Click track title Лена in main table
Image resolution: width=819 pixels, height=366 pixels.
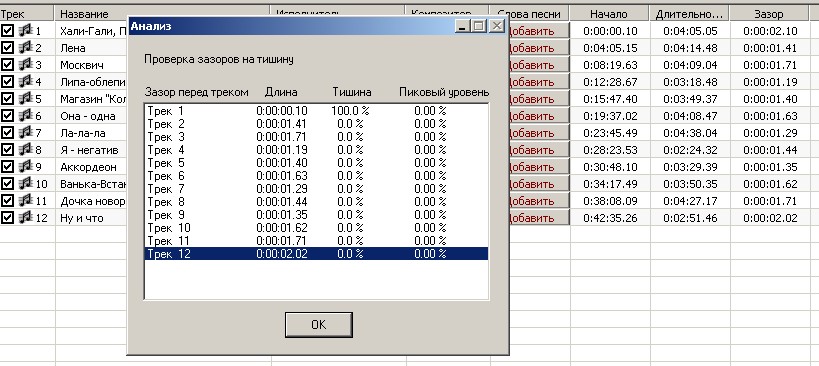[73, 48]
